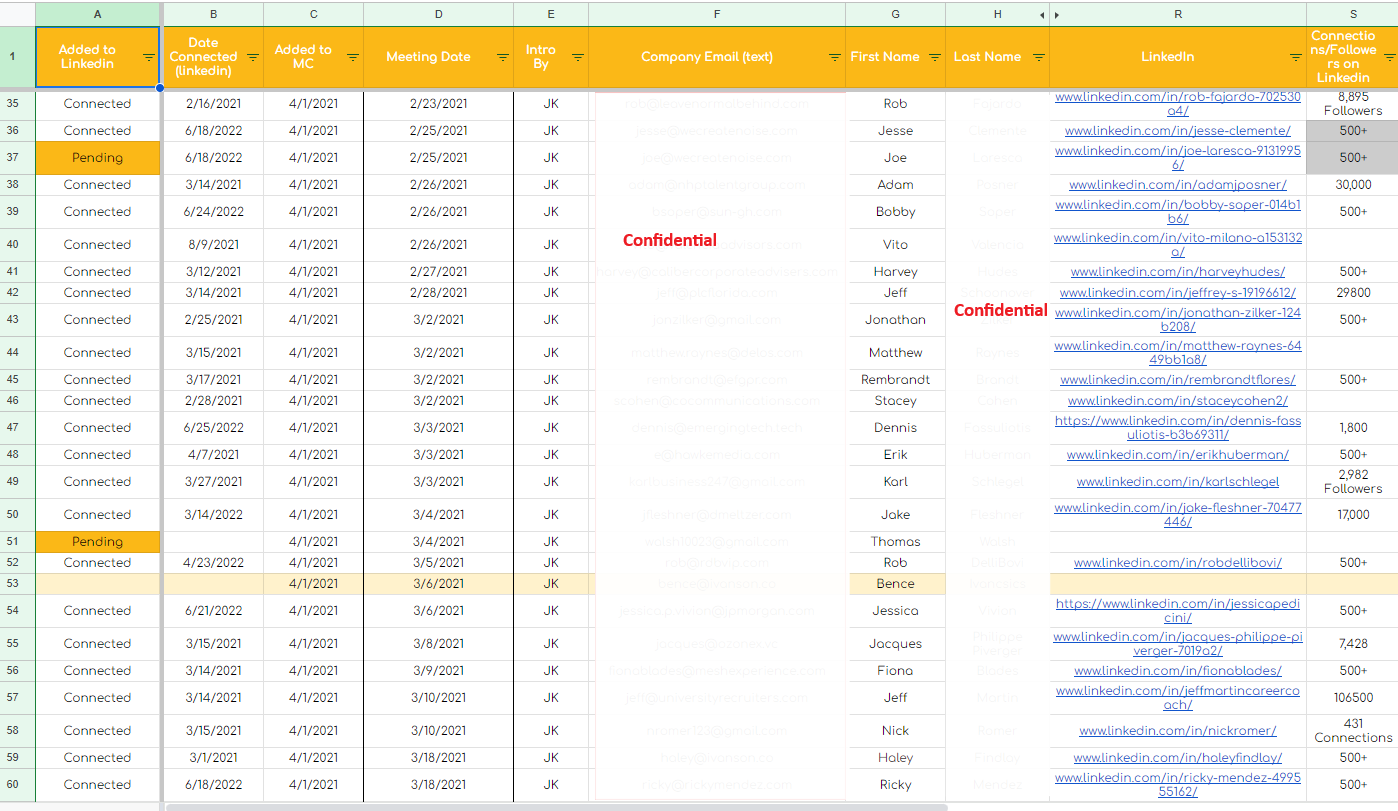The image size is (1398, 811).
Task: Select followers cell '7,428'
Action: click(1352, 644)
